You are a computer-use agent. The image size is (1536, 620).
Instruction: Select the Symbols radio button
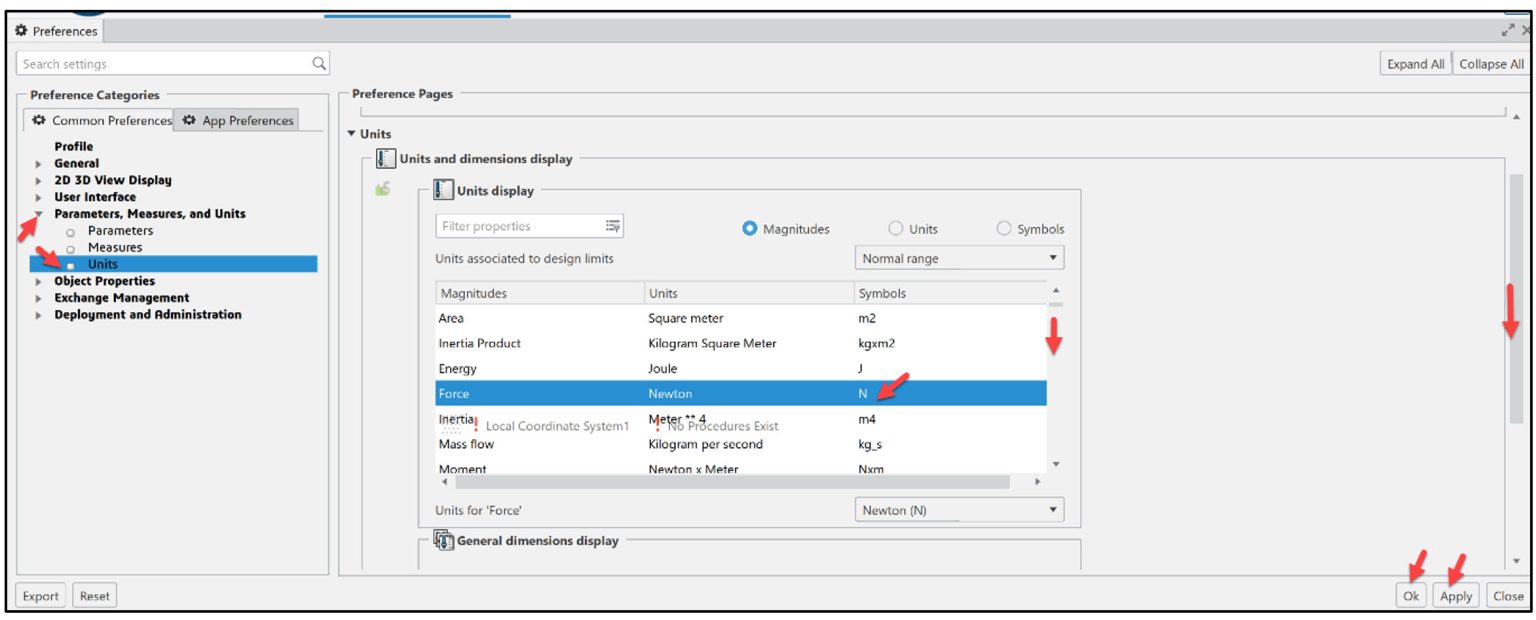pyautogui.click(x=1004, y=228)
